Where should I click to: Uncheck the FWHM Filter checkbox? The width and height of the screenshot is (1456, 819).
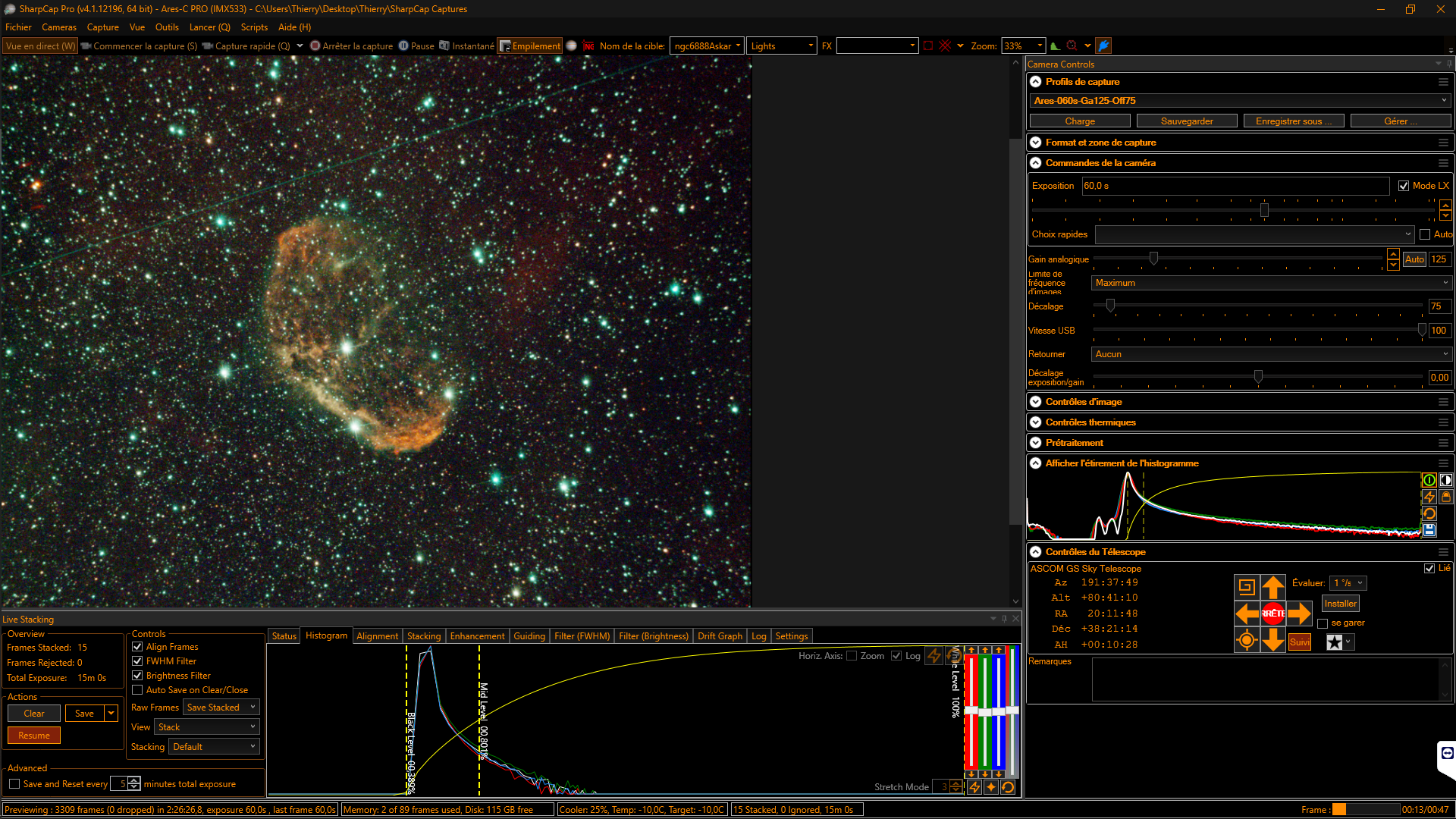click(x=137, y=661)
